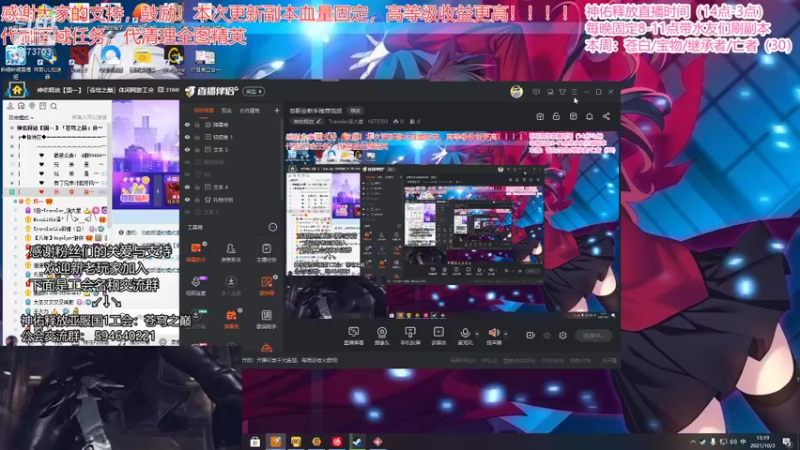The width and height of the screenshot is (800, 450).
Task: Click the grey start-live button
Action: [593, 335]
